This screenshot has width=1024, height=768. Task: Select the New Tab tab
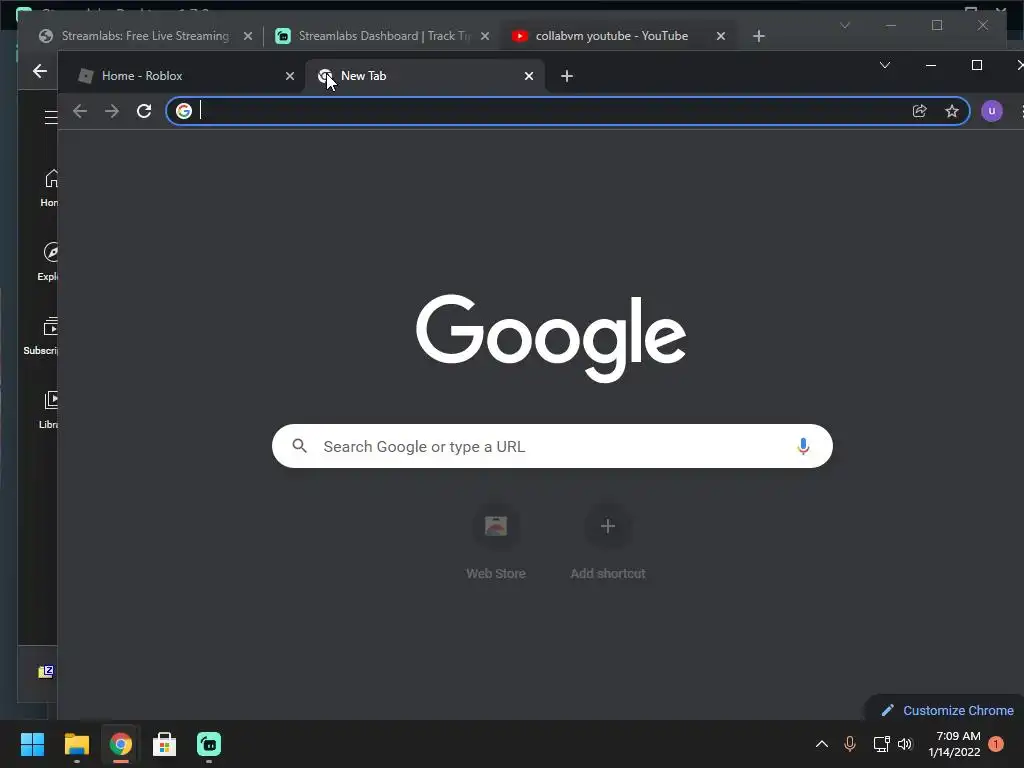tap(424, 76)
